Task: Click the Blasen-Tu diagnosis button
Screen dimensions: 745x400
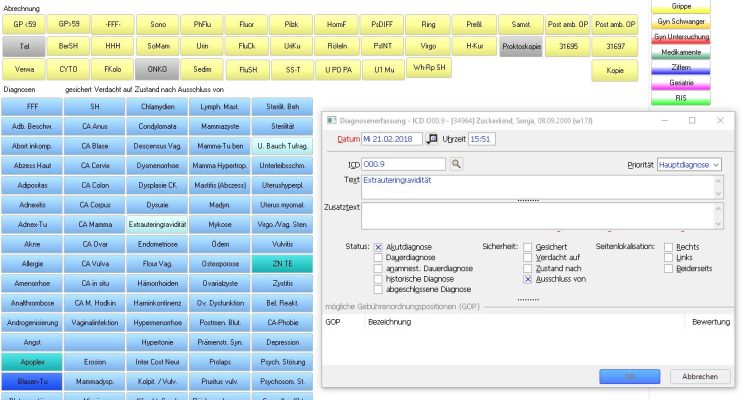Action: (32, 381)
